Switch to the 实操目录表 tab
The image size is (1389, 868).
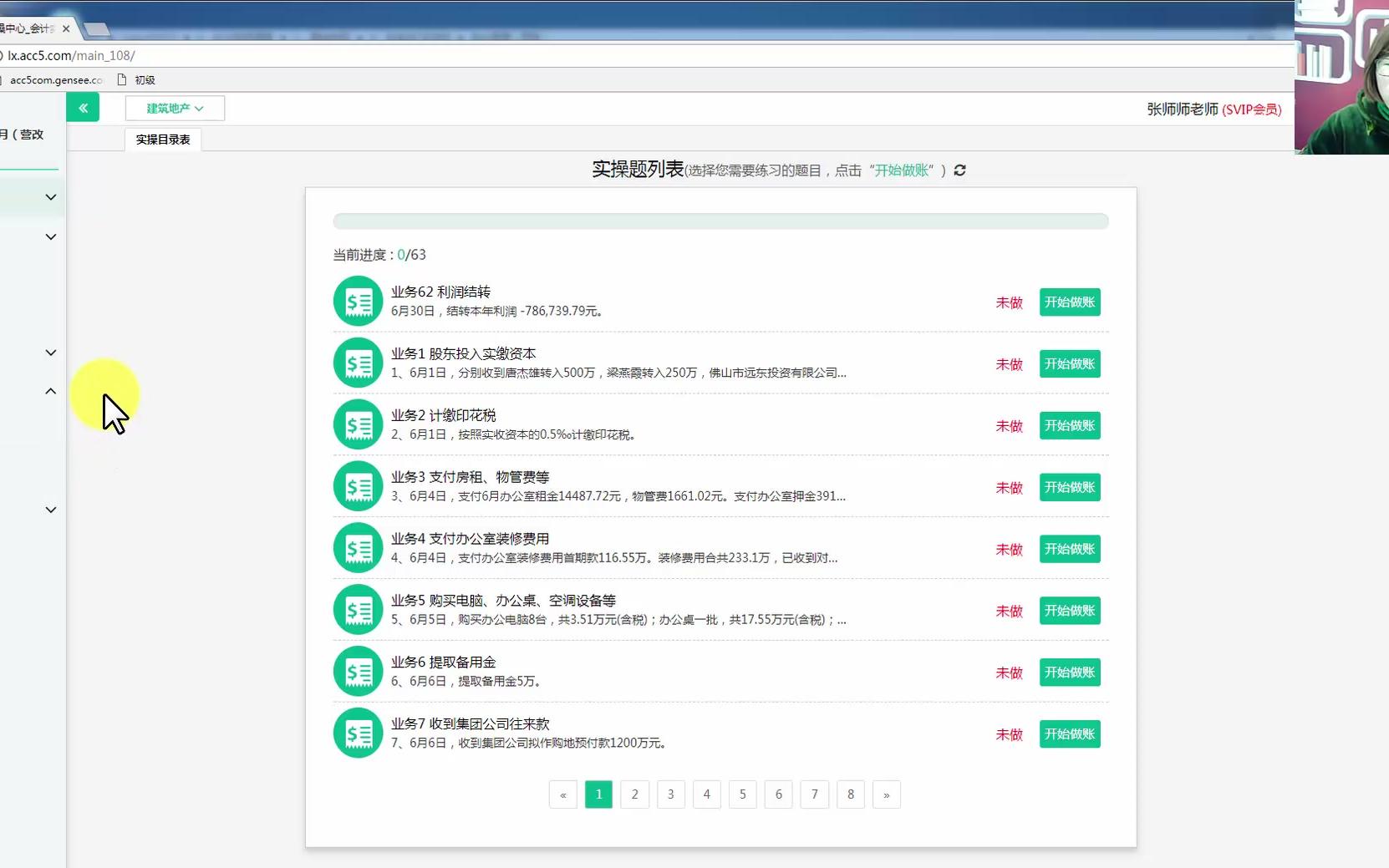[x=162, y=140]
